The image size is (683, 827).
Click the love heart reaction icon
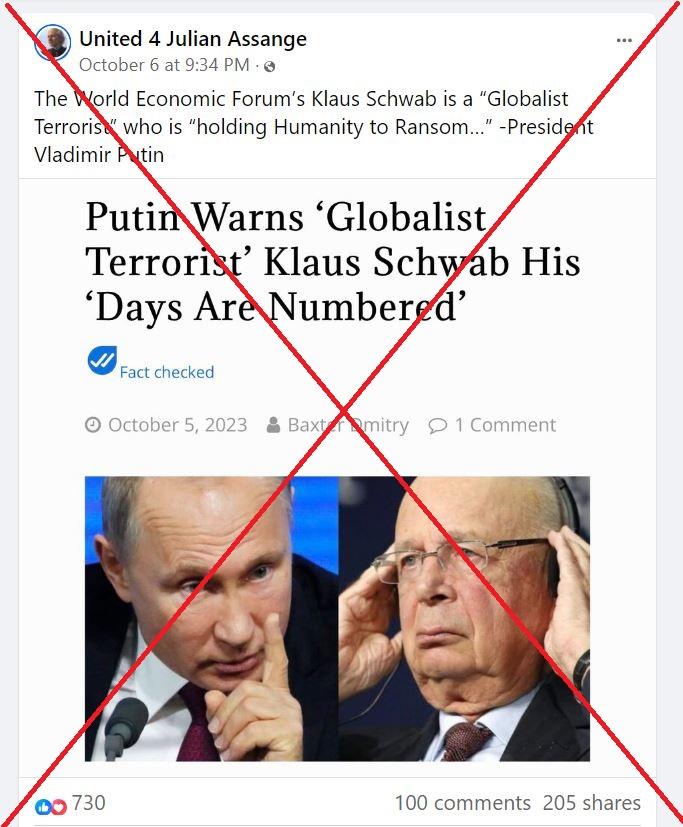point(59,806)
